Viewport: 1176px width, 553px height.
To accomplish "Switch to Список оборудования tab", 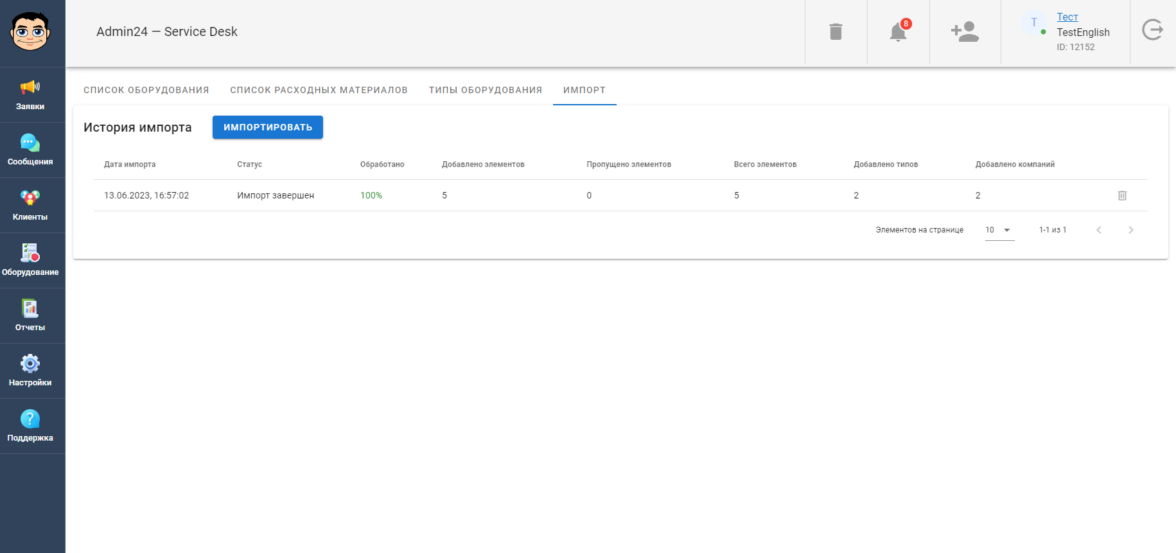I will point(146,90).
